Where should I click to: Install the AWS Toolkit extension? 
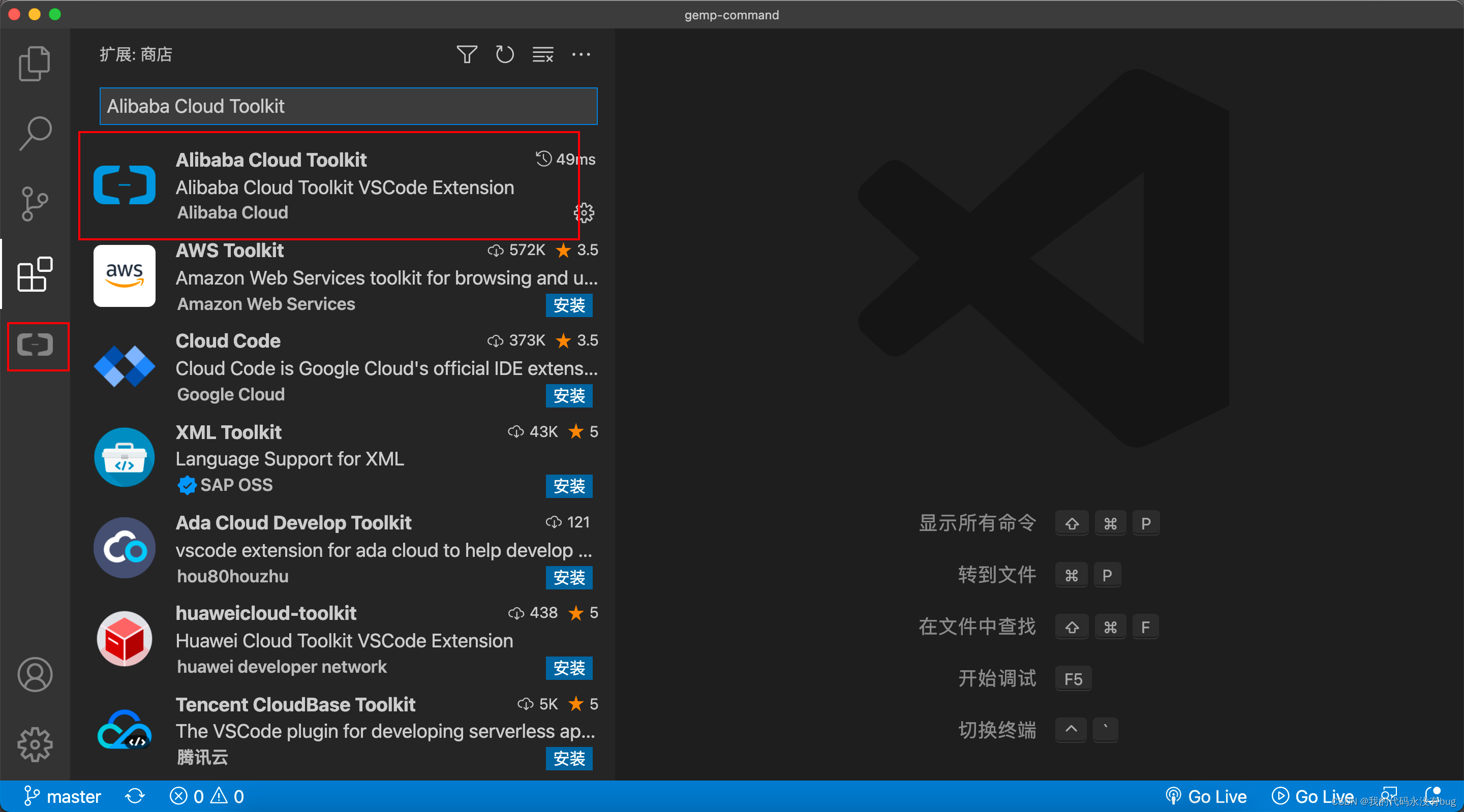[569, 305]
